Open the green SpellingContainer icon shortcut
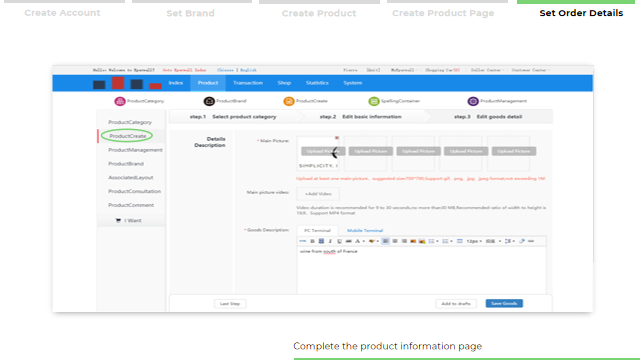The image size is (640, 360). click(x=373, y=101)
